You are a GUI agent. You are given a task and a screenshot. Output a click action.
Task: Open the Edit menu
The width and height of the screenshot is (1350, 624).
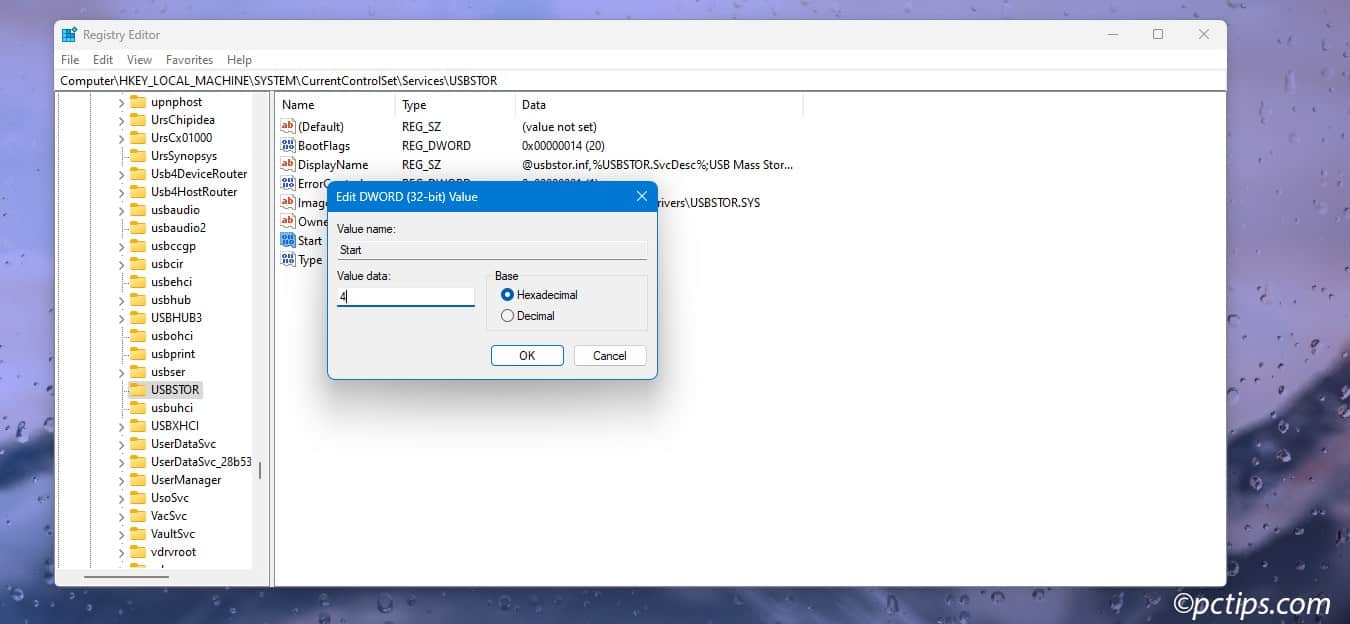(103, 60)
